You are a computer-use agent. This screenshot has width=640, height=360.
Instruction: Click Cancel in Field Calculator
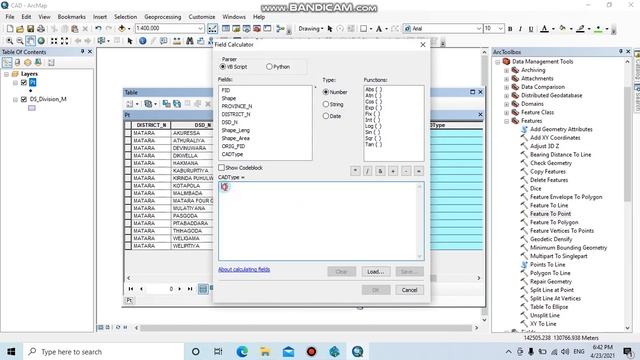tap(409, 290)
